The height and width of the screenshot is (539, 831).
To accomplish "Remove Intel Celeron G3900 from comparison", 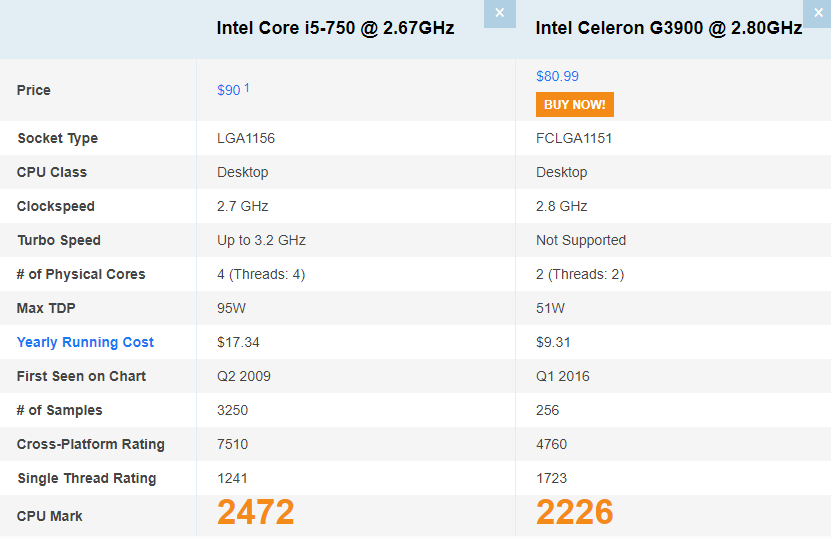I will pyautogui.click(x=817, y=13).
